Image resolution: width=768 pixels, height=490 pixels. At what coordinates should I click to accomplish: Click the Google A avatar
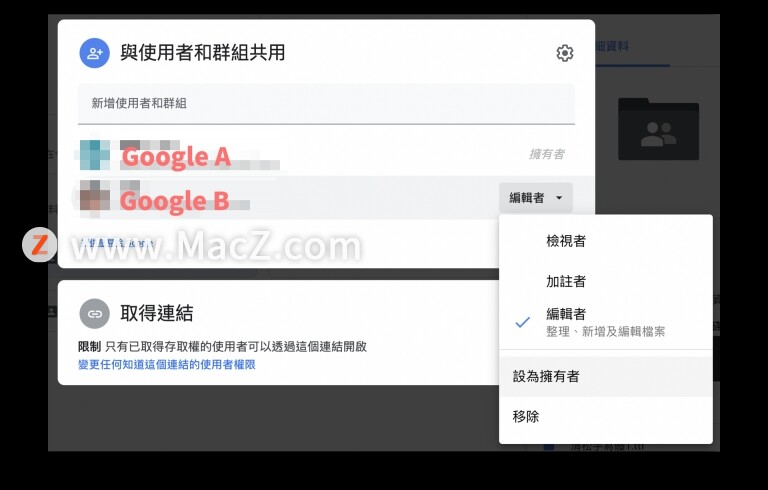[95, 155]
